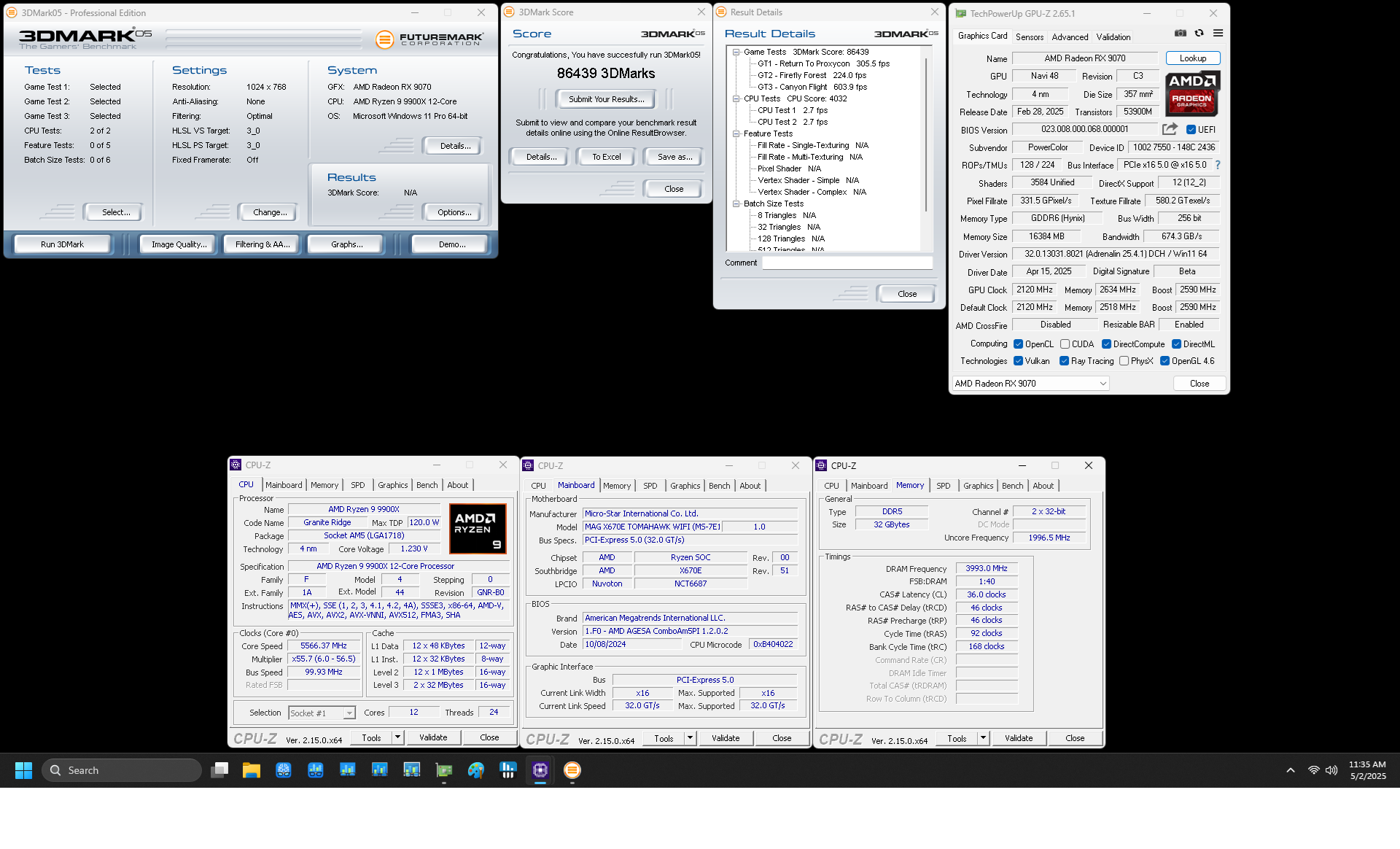Take a GPU-Z screenshot with camera icon
The image size is (1400, 849).
click(x=1181, y=33)
